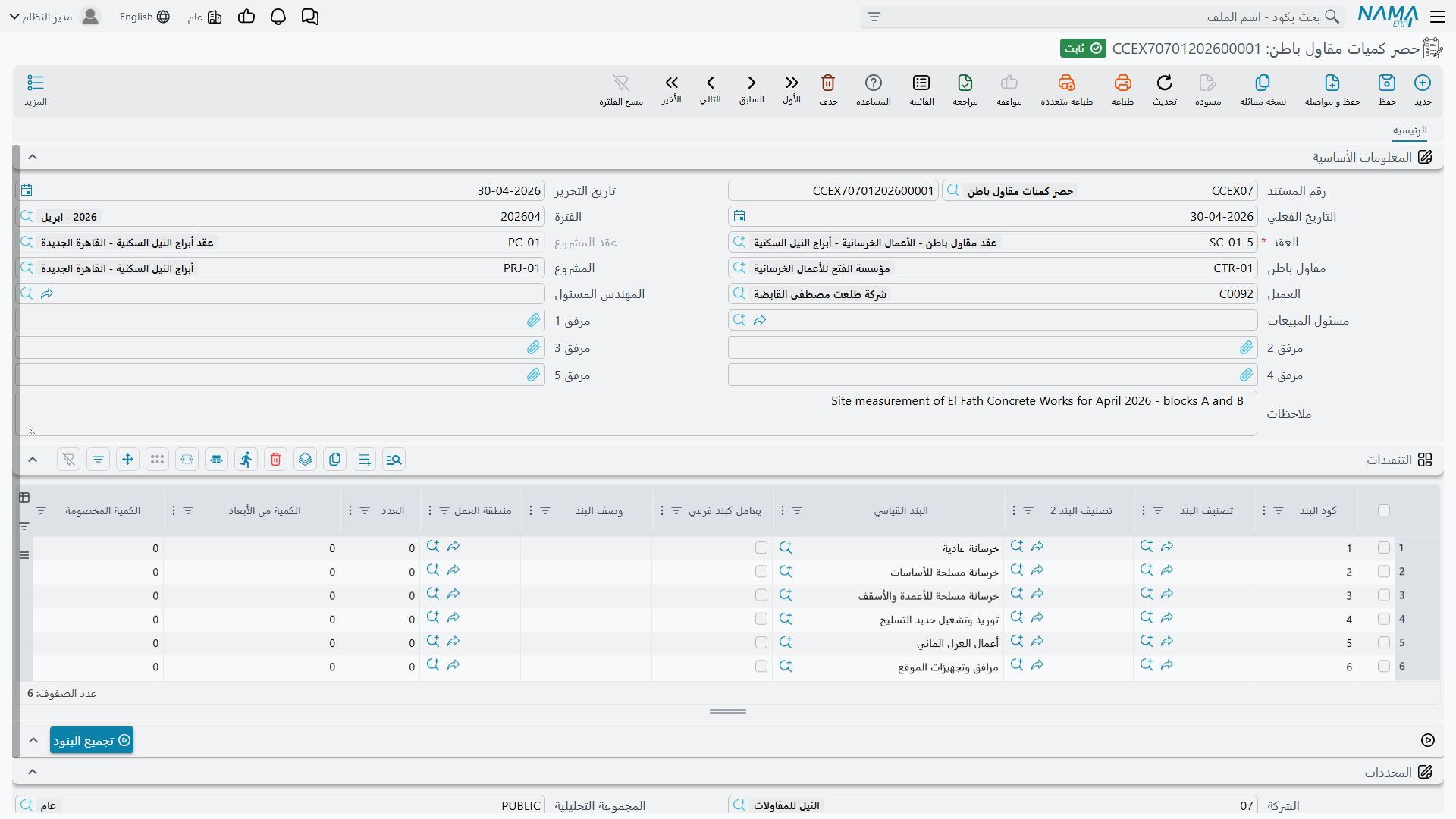
Task: Click the running man icon in grid toolbar
Action: pos(246,460)
